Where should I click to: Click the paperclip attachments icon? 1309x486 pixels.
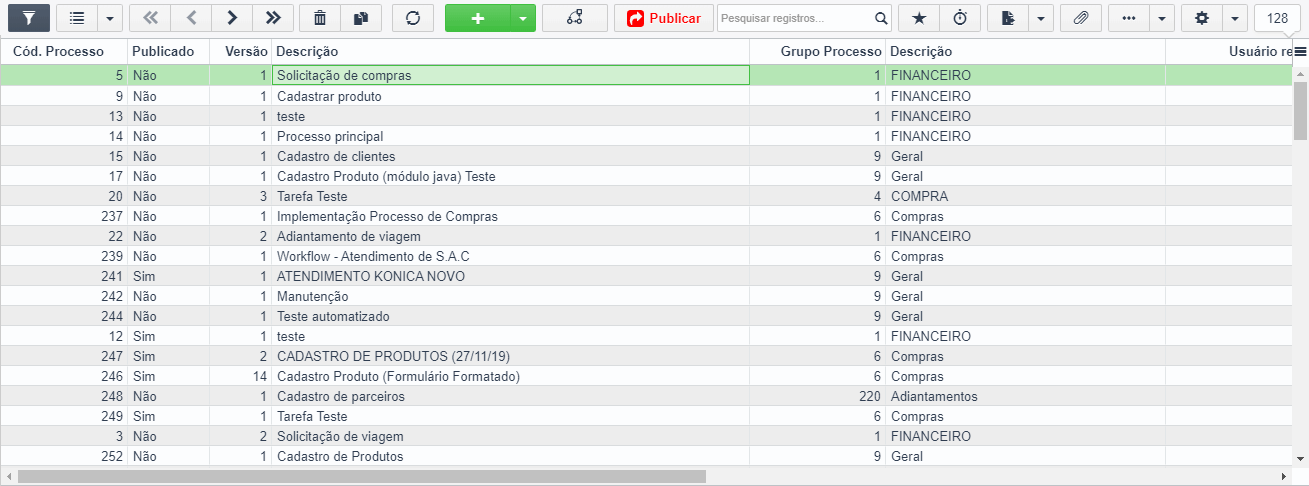[x=1081, y=18]
